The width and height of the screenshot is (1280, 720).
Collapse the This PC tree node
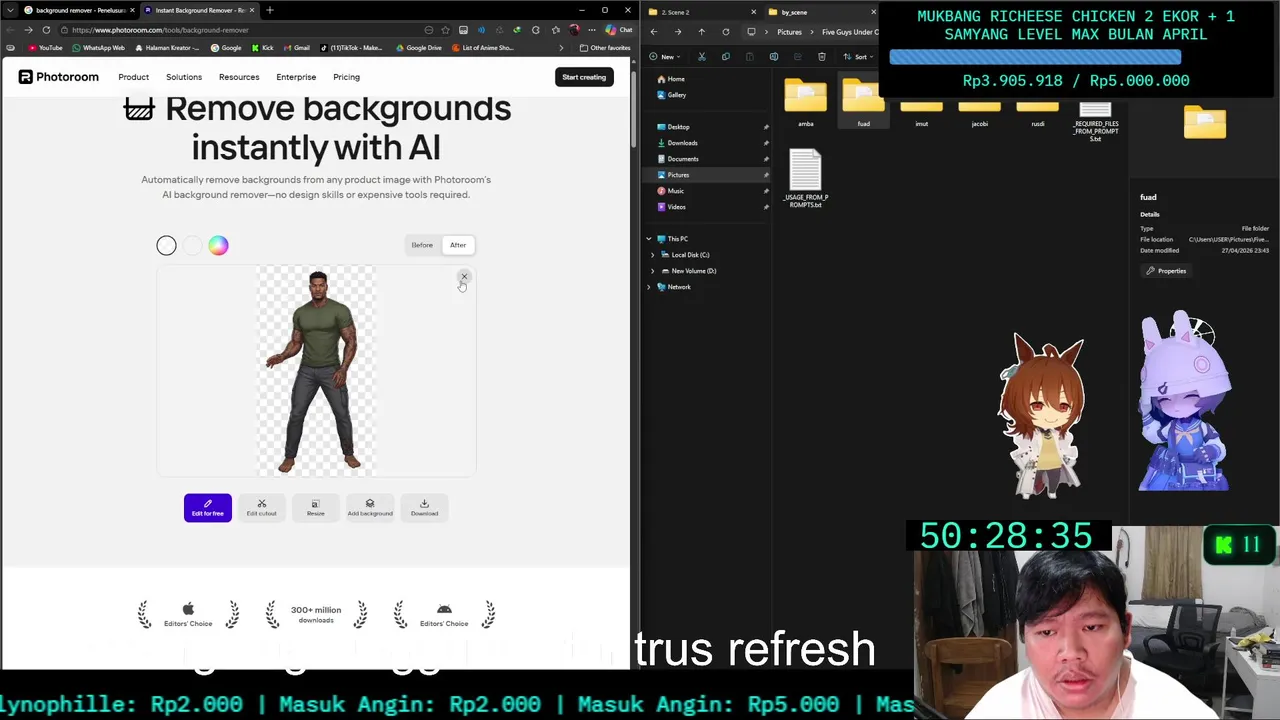pos(648,239)
